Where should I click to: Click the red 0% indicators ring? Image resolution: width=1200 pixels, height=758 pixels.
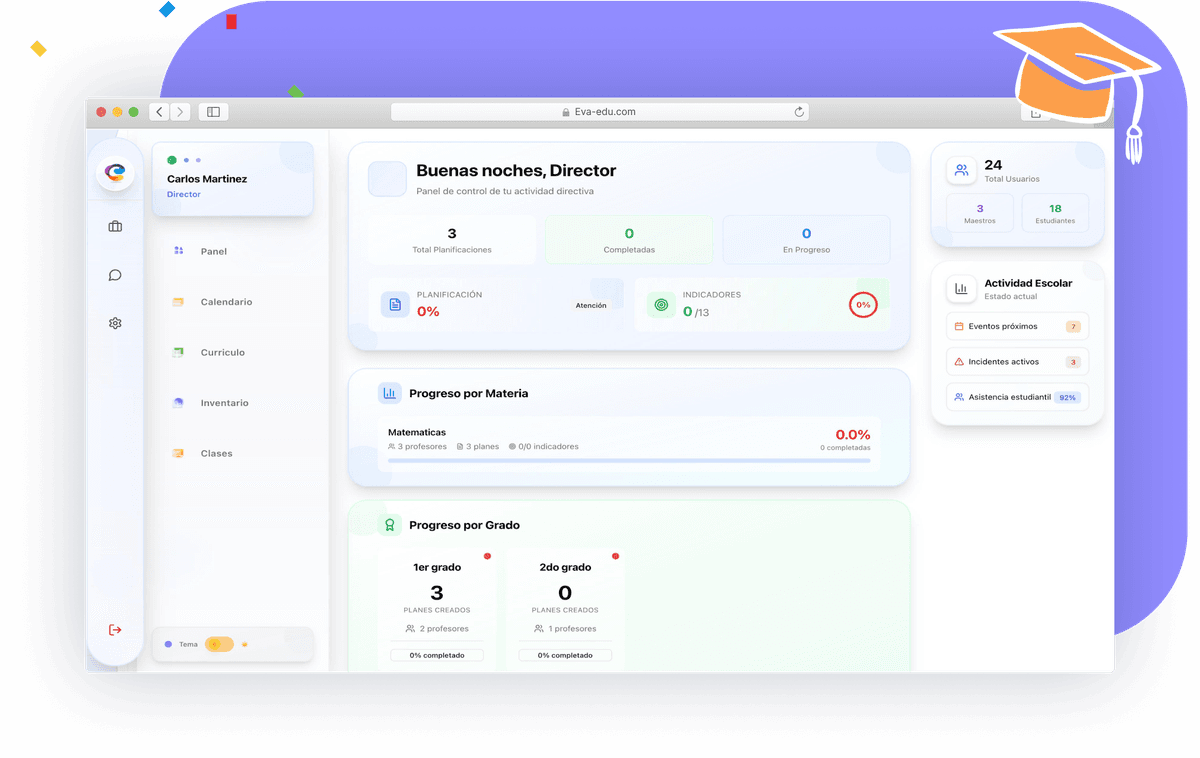point(863,304)
